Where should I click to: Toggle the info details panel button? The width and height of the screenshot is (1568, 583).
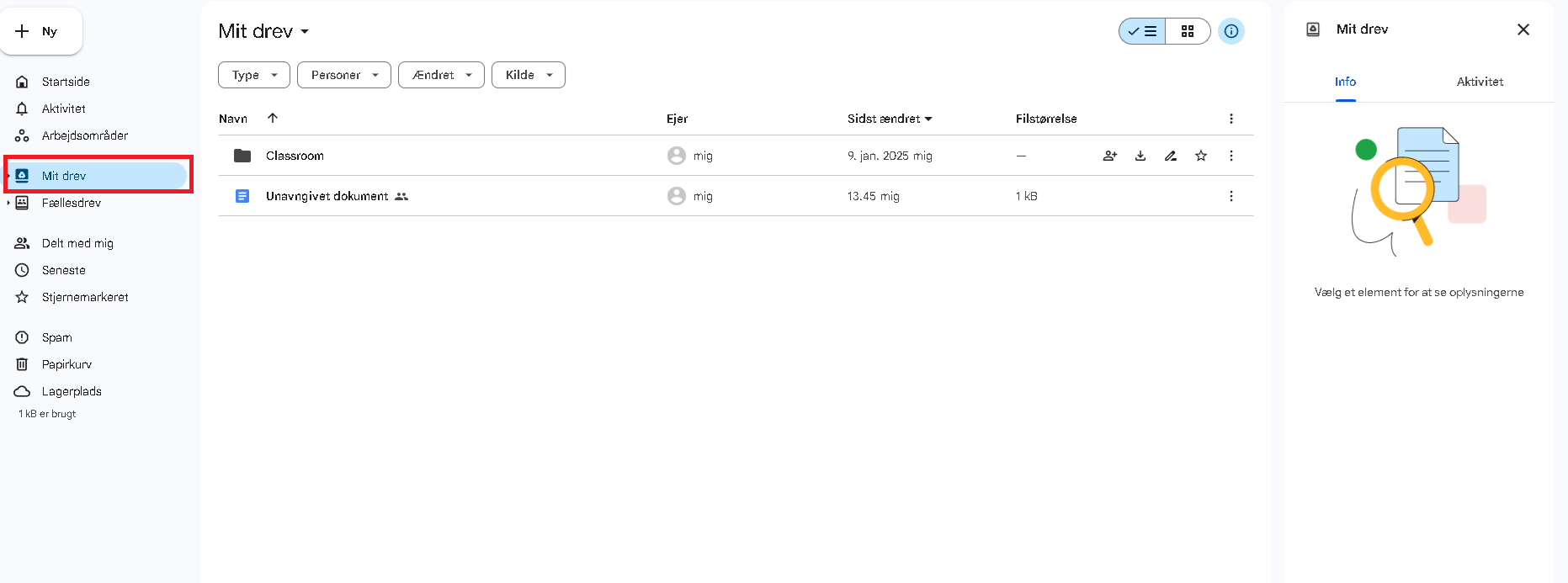coord(1230,31)
